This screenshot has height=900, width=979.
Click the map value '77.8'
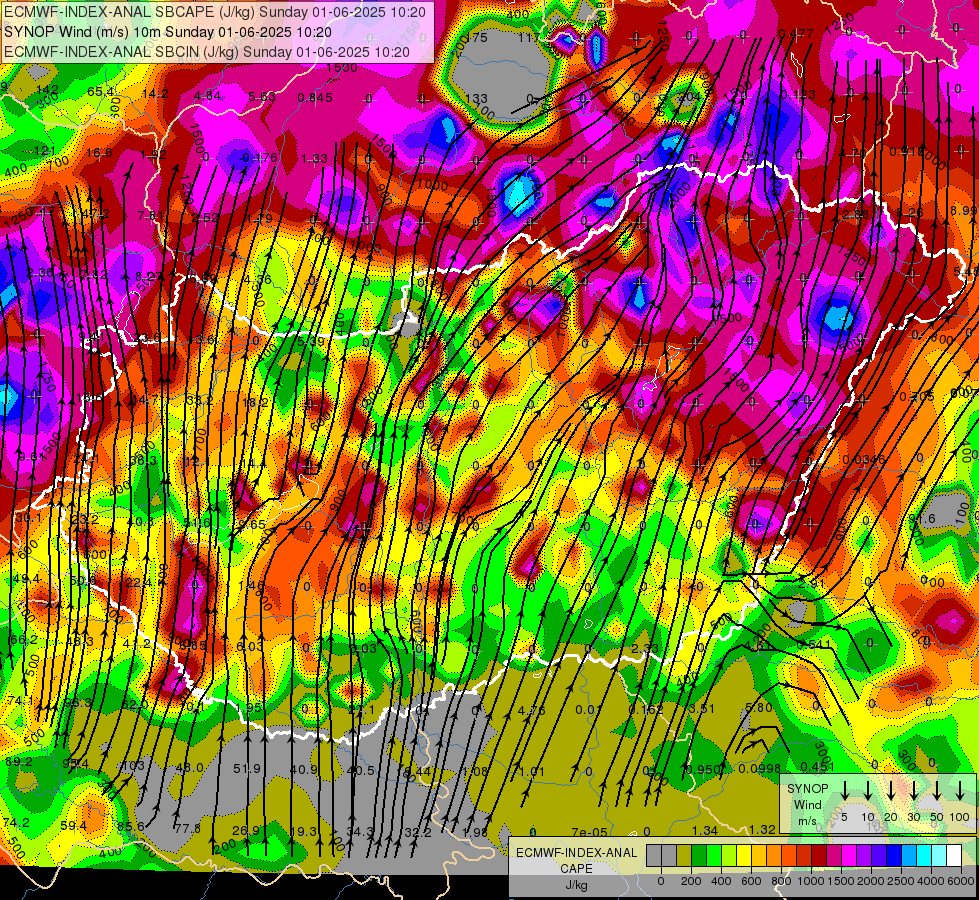tap(188, 828)
